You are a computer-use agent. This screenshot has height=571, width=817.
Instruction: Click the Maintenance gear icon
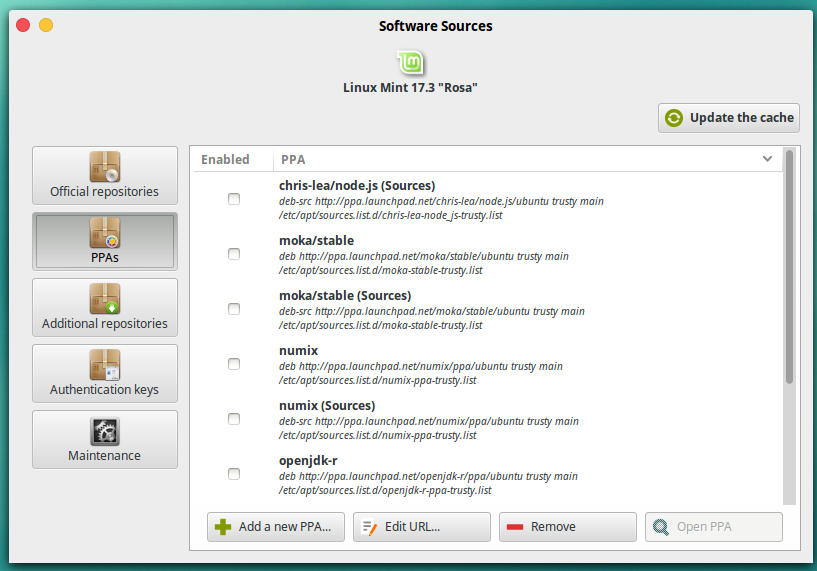pyautogui.click(x=105, y=431)
